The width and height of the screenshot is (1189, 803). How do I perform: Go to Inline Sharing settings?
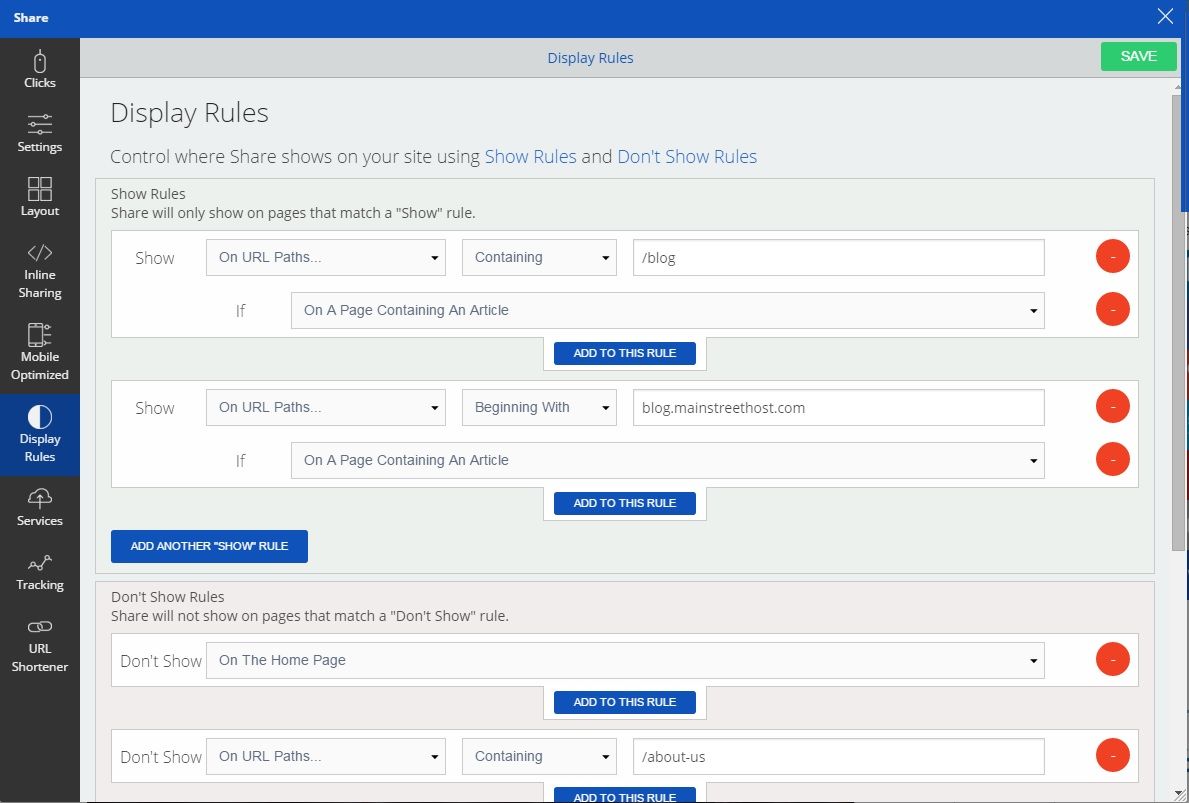pos(39,271)
